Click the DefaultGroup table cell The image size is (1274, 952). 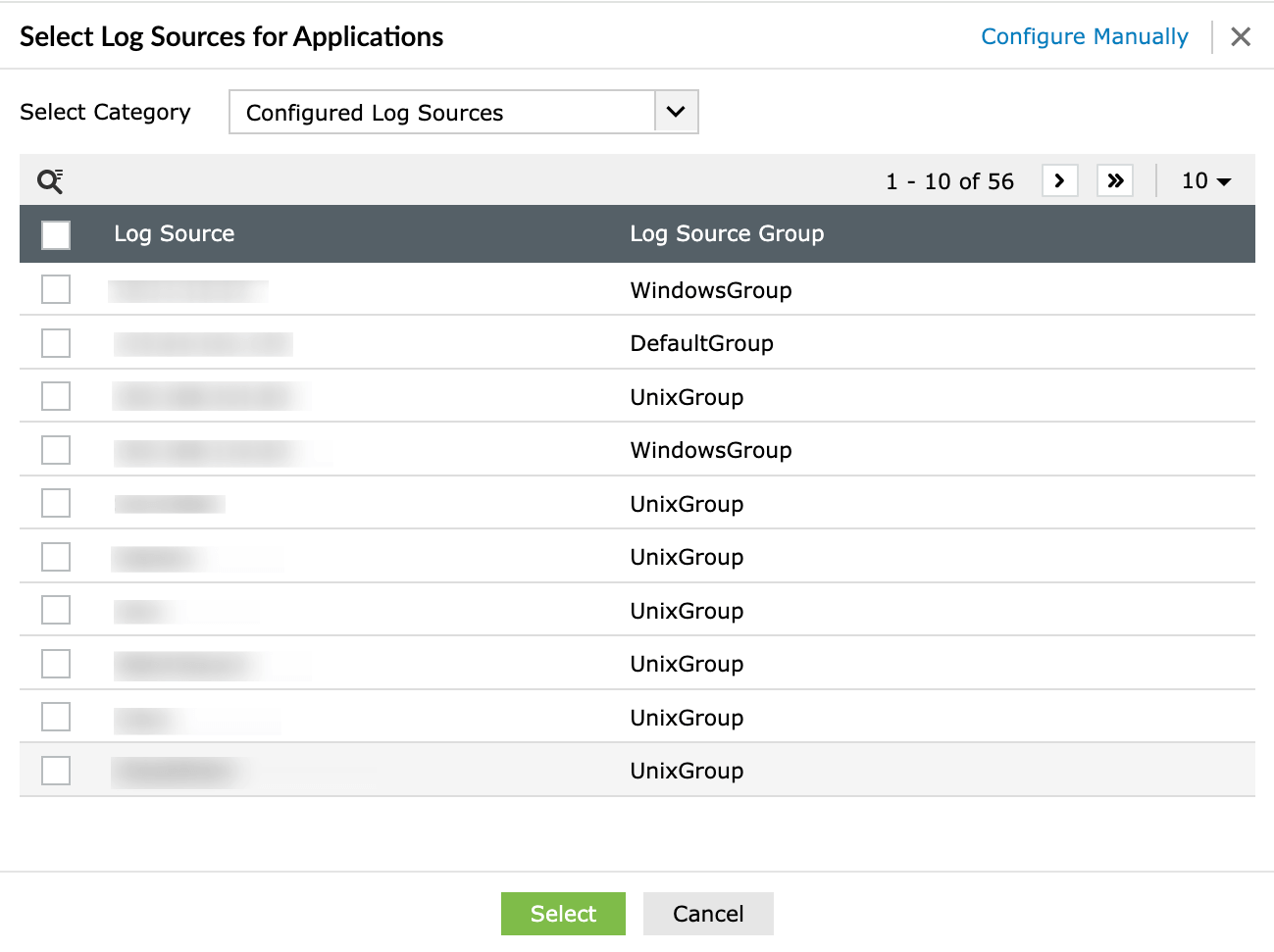[x=702, y=344]
